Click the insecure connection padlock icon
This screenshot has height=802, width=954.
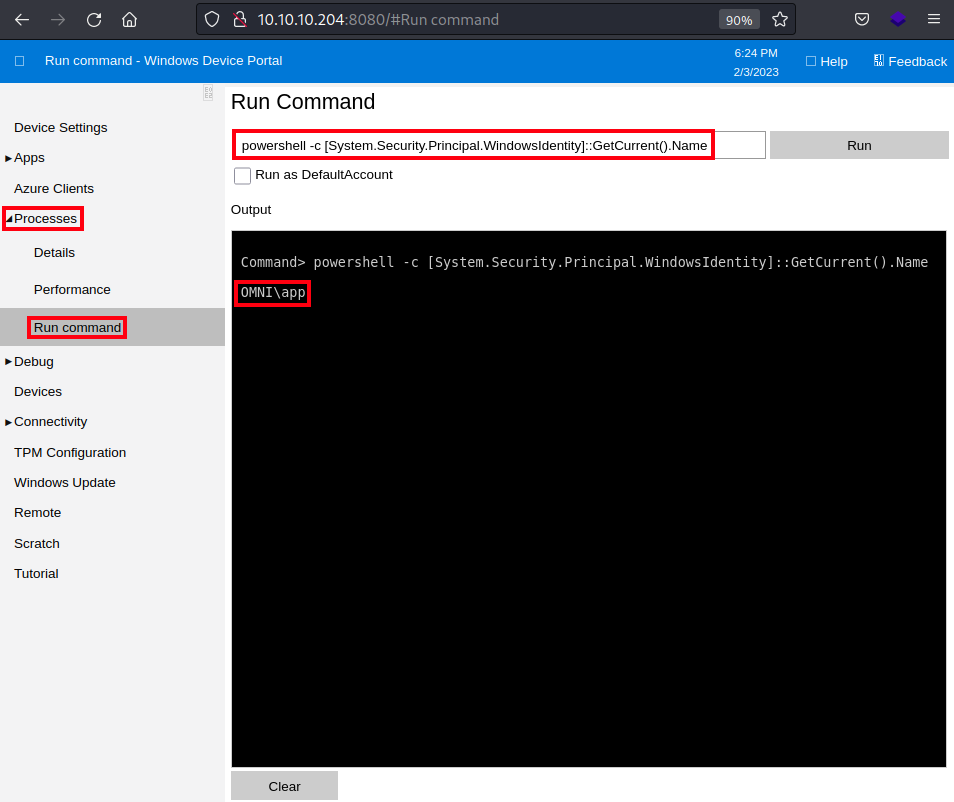pos(240,19)
